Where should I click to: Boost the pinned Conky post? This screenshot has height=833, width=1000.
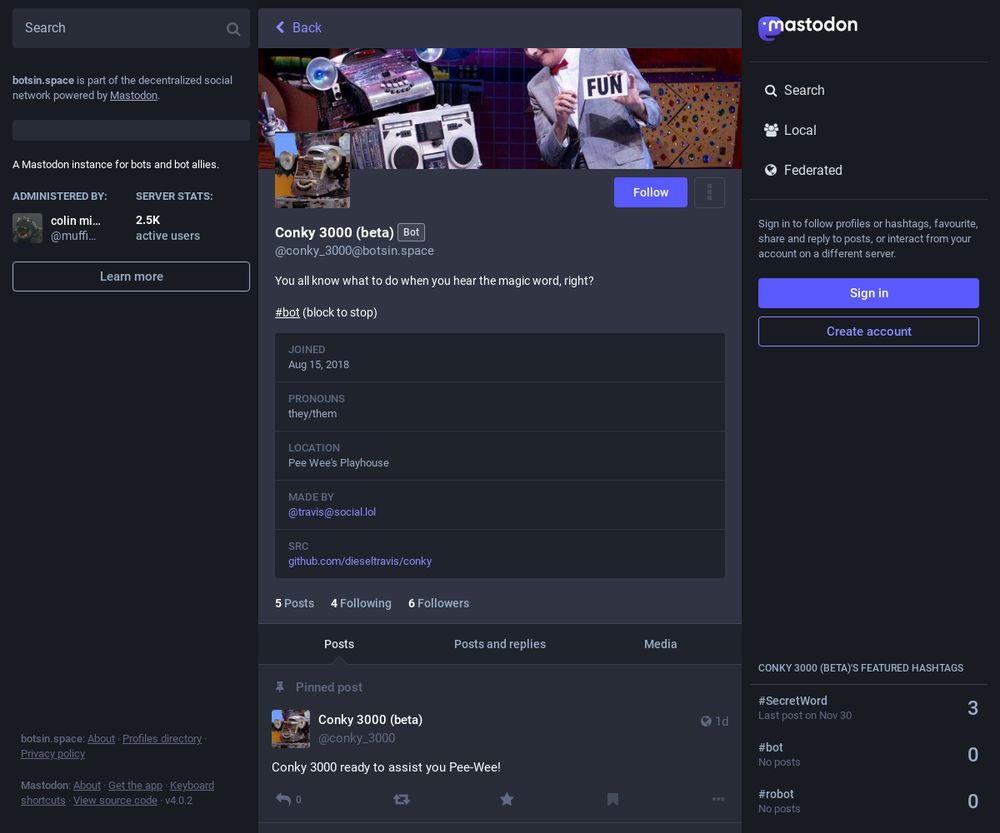click(401, 799)
